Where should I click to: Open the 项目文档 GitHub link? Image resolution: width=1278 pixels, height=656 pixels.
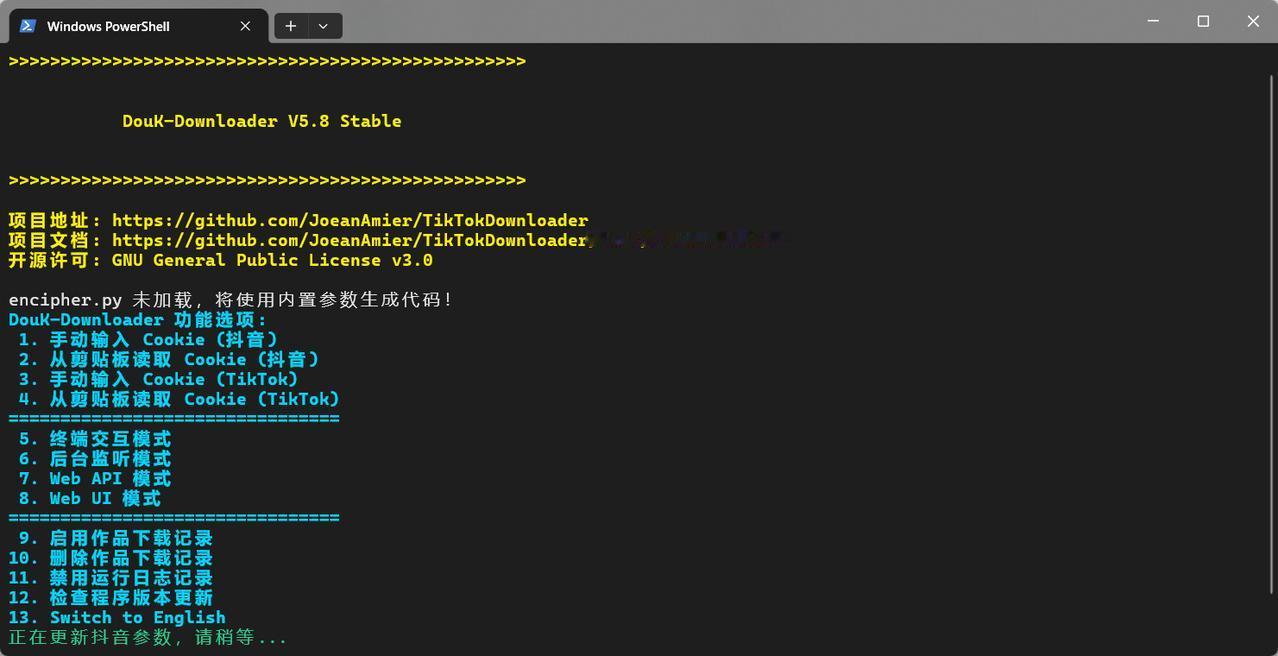coord(350,240)
